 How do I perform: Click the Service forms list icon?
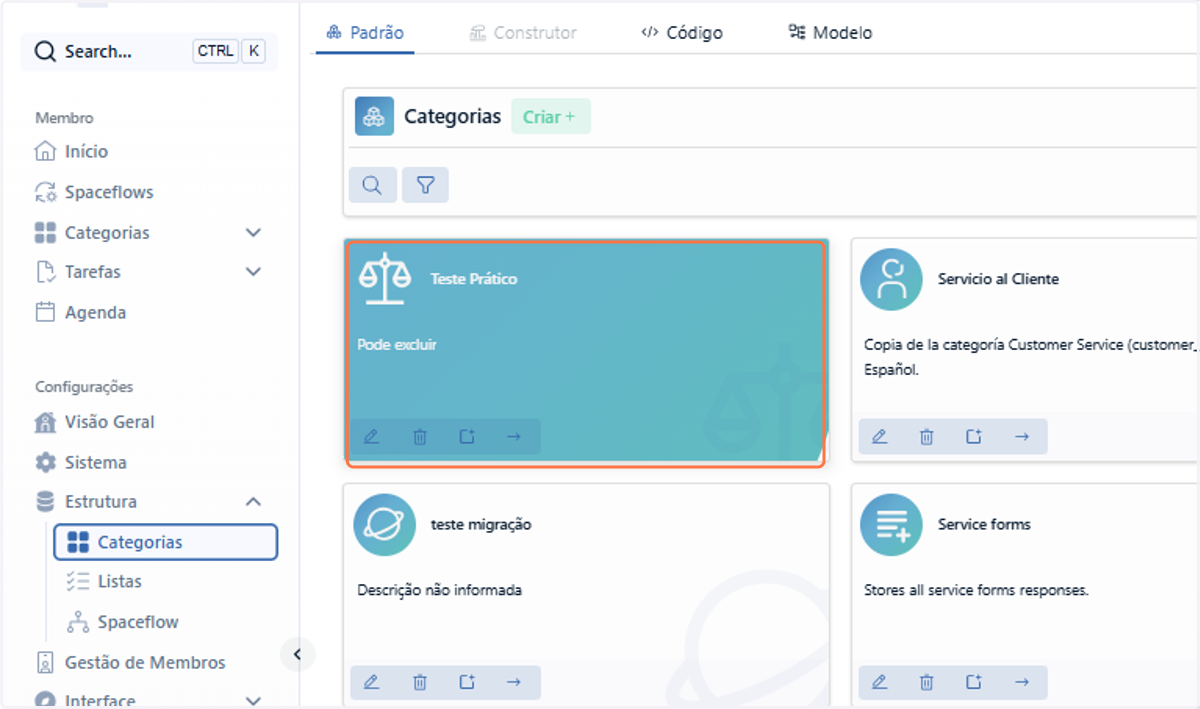point(891,524)
